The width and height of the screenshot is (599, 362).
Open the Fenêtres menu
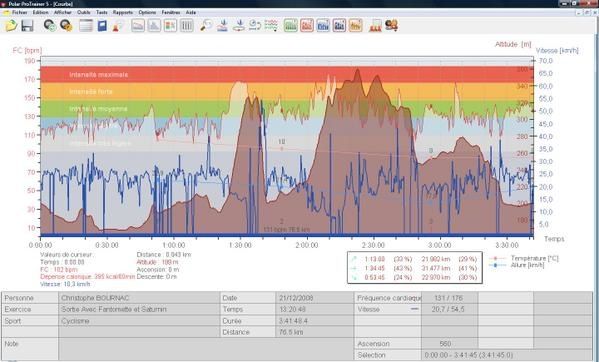171,12
